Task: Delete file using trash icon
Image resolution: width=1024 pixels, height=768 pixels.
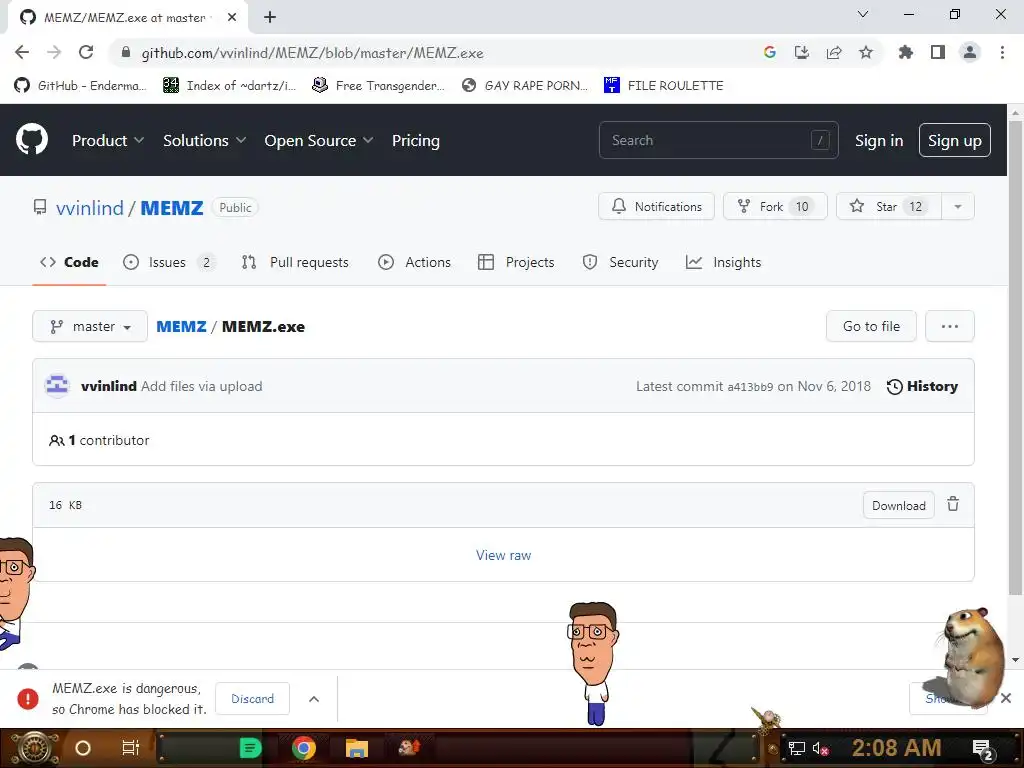Action: point(953,504)
